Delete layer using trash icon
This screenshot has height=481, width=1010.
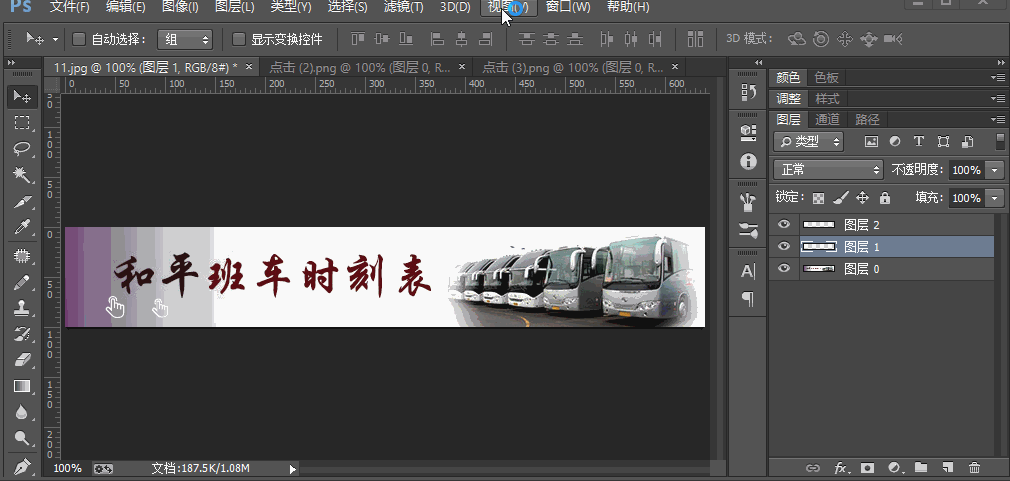point(974,467)
